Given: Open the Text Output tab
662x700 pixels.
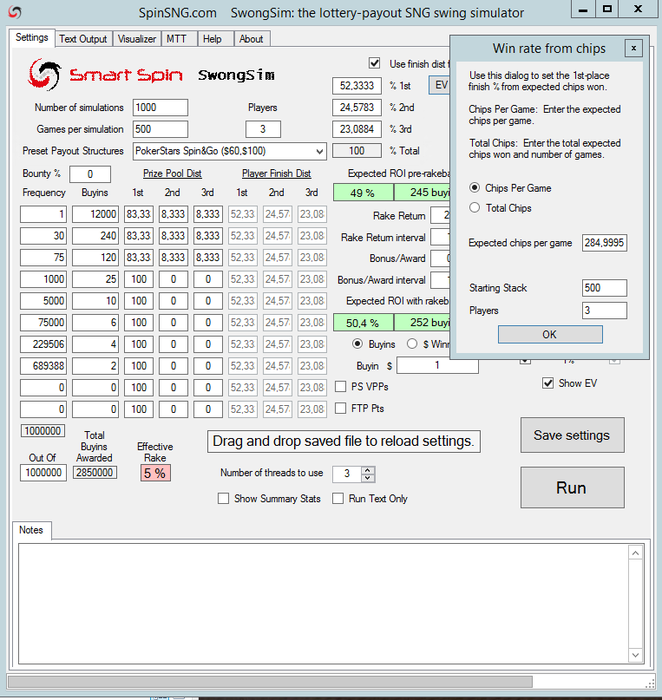Looking at the screenshot, I should click(83, 39).
